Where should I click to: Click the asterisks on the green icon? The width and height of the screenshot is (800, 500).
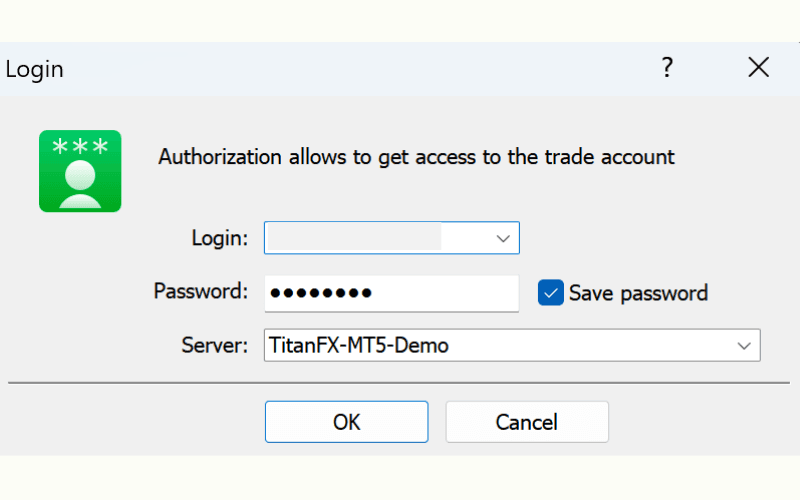pos(80,146)
